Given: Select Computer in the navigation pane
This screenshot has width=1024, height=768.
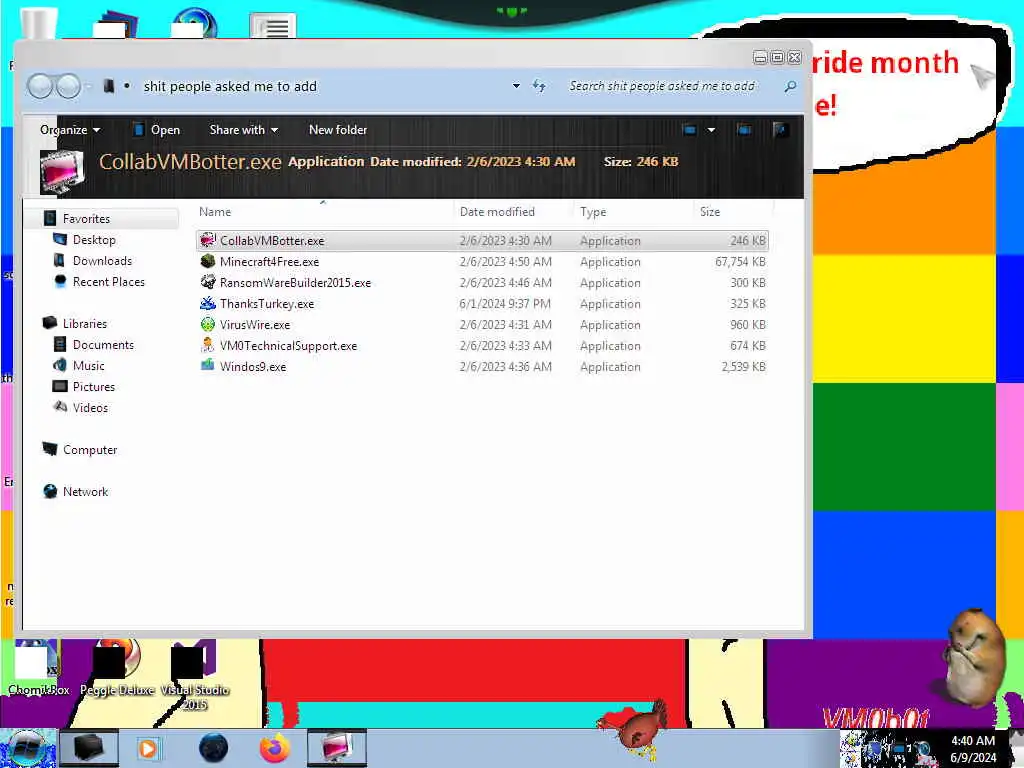Looking at the screenshot, I should point(89,449).
